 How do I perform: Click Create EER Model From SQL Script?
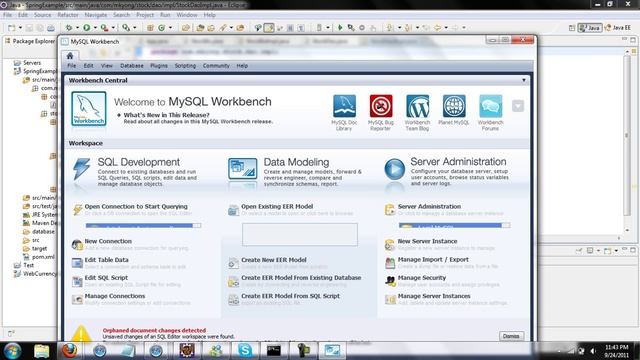click(x=290, y=296)
